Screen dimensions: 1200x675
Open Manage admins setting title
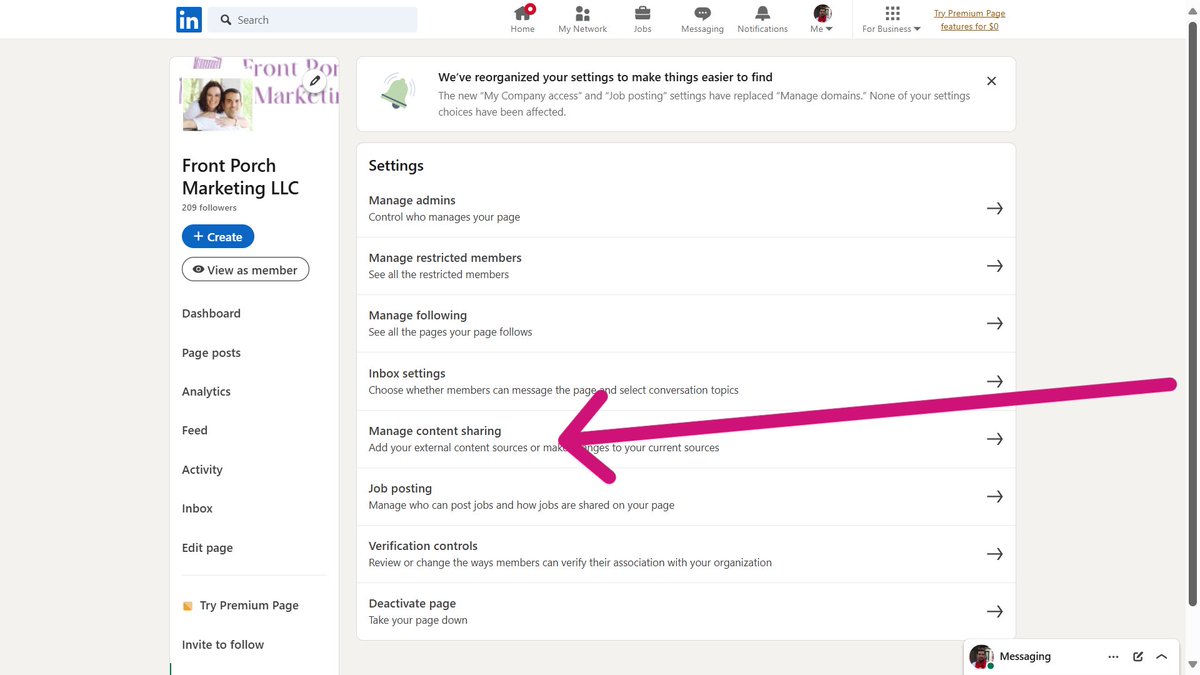(412, 200)
